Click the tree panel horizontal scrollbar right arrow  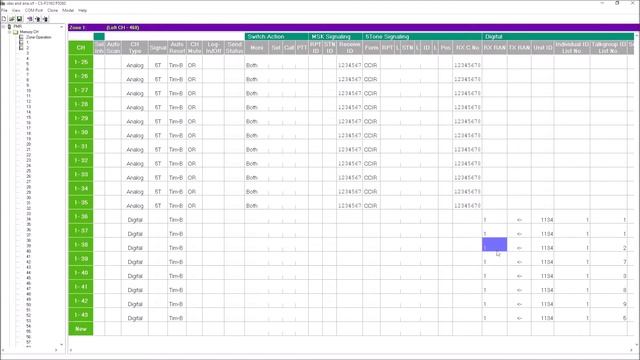[x=56, y=350]
